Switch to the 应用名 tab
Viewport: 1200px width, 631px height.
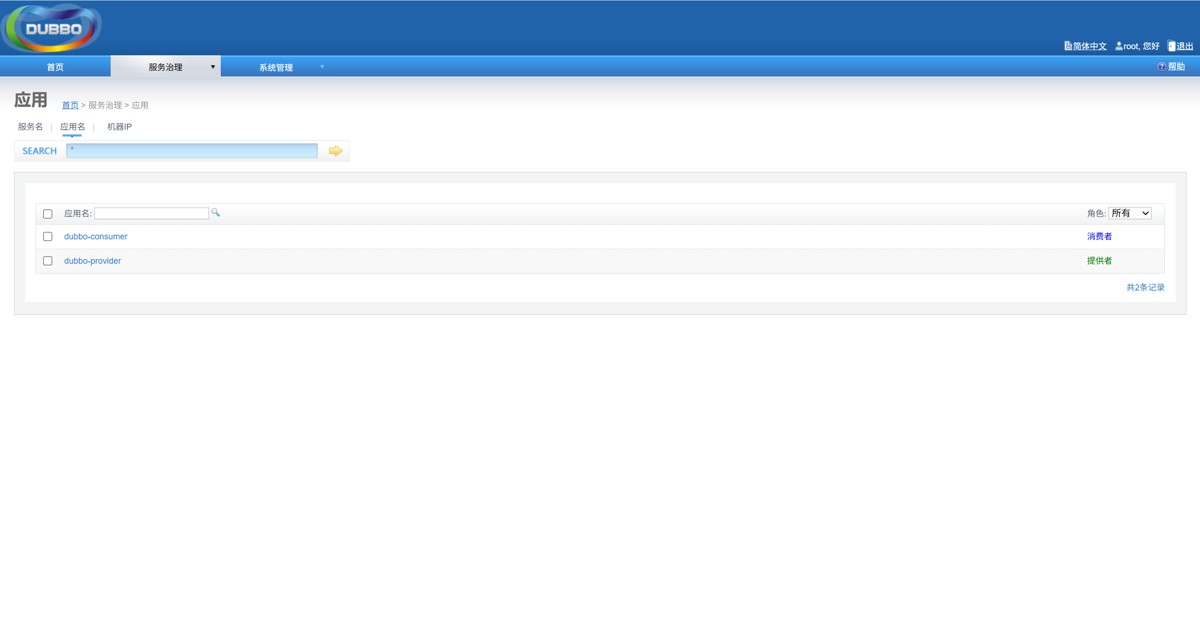pos(73,127)
